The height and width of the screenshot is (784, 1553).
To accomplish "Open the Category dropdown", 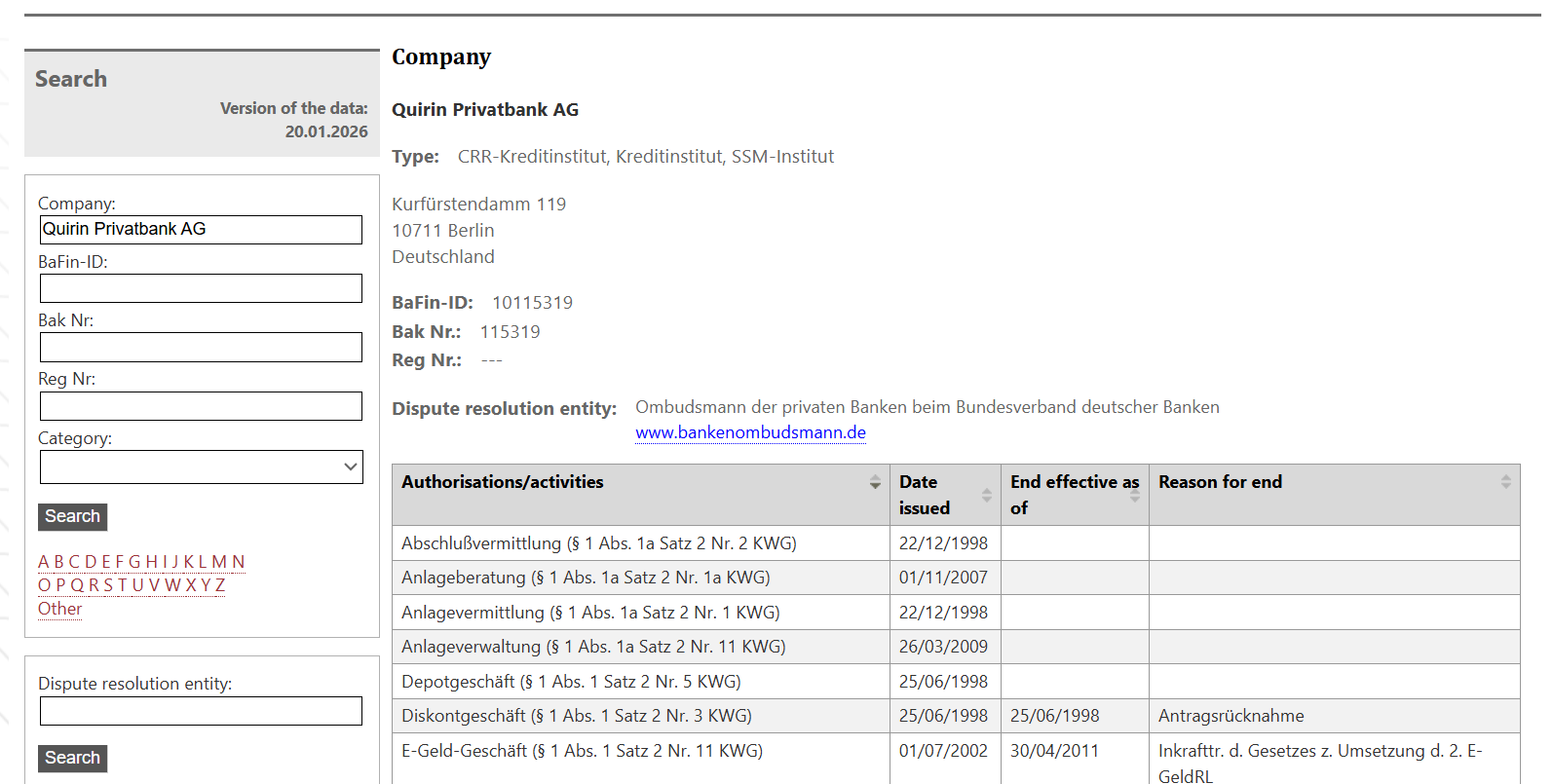I will (x=201, y=467).
